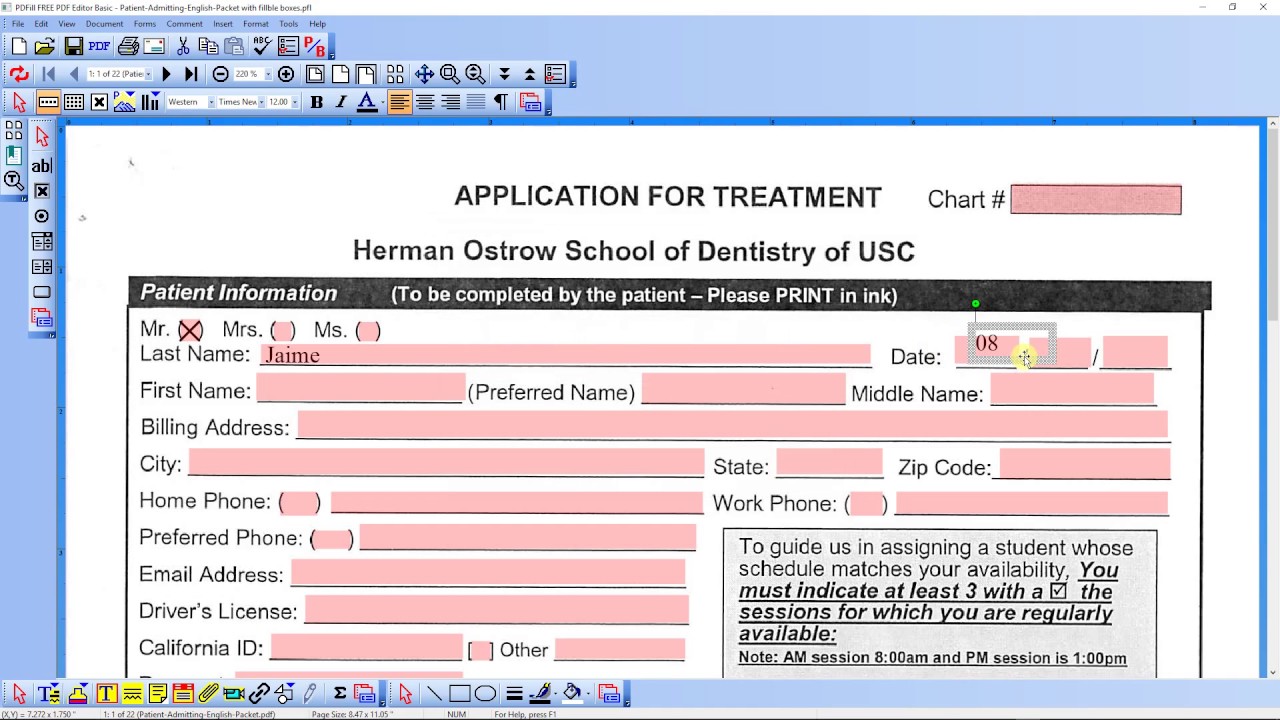Viewport: 1280px width, 720px height.
Task: Create a new blank PDF document
Action: (x=19, y=46)
